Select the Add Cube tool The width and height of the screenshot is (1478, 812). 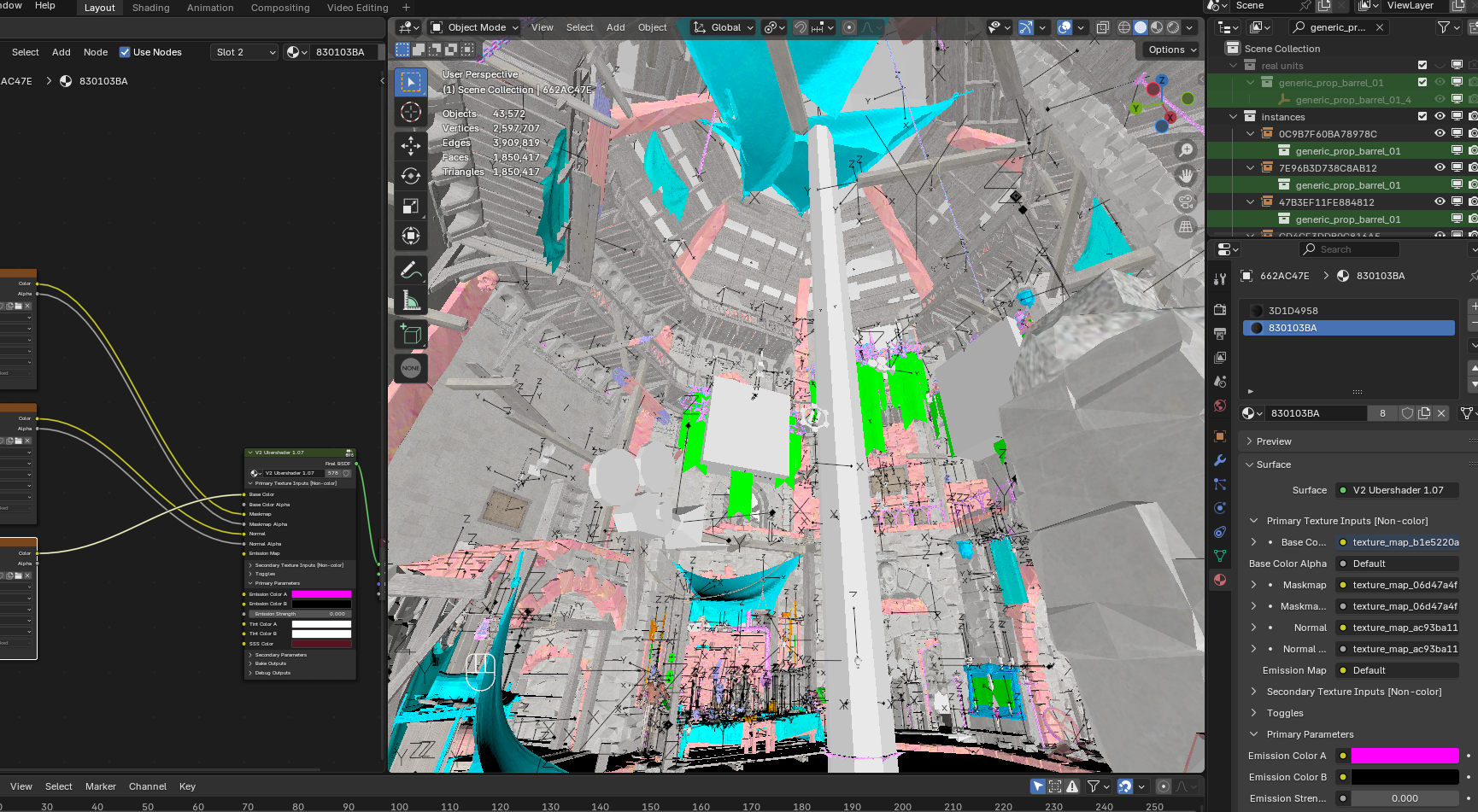click(x=411, y=335)
